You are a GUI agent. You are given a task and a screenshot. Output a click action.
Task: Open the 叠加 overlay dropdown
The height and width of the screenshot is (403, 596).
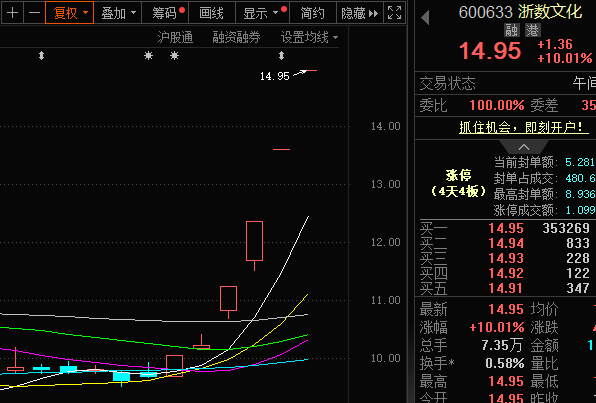117,13
